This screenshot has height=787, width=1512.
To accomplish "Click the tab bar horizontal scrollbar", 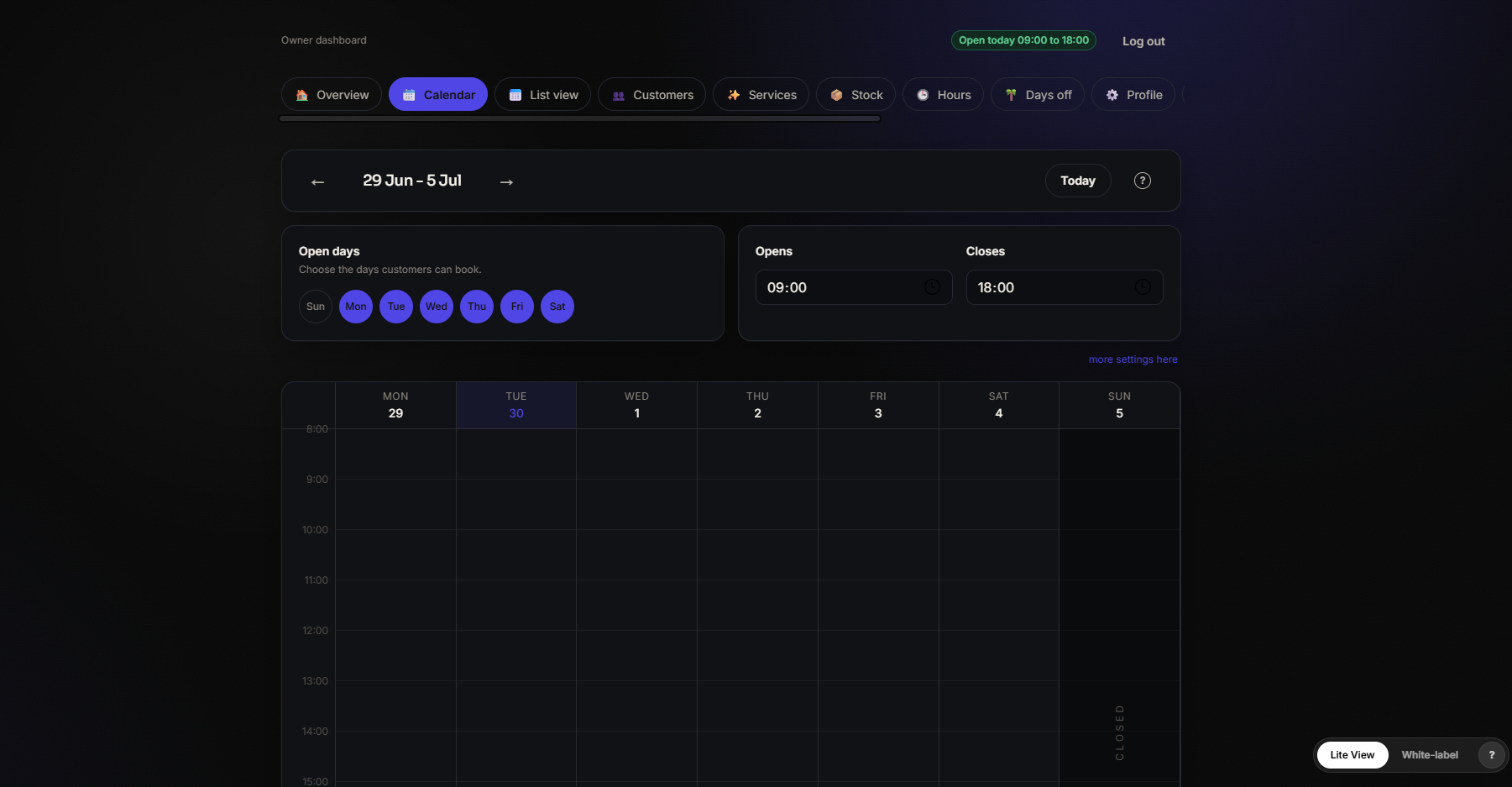I will tap(579, 119).
